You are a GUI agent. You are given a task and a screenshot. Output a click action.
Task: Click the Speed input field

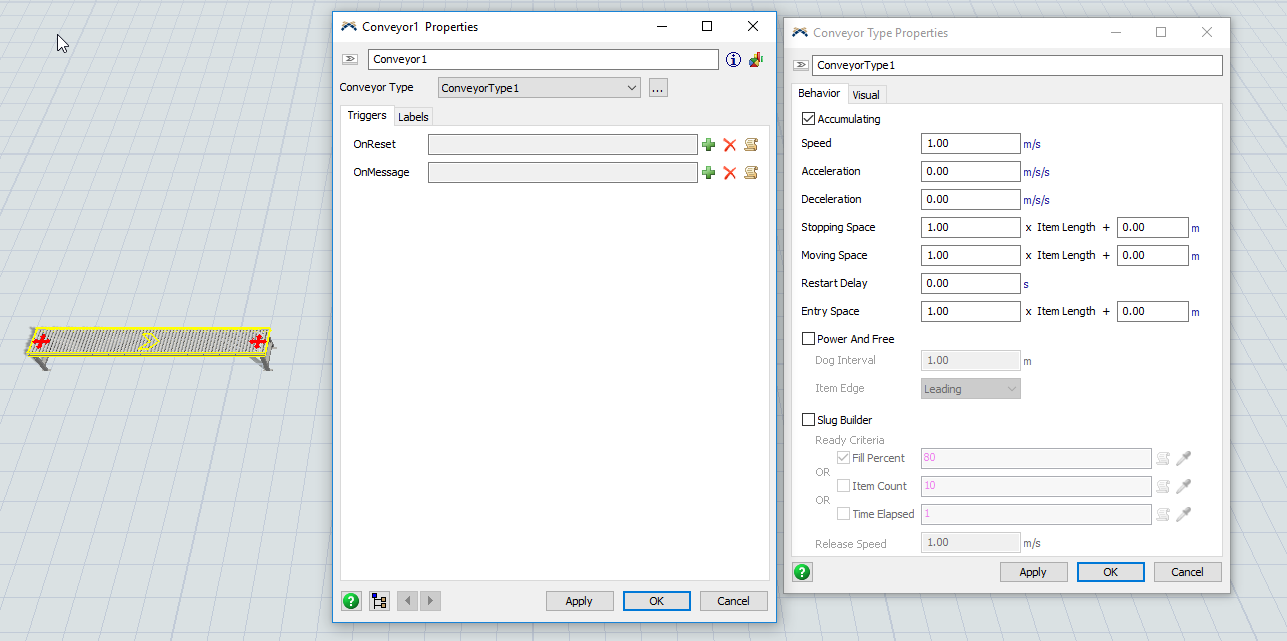click(x=970, y=143)
